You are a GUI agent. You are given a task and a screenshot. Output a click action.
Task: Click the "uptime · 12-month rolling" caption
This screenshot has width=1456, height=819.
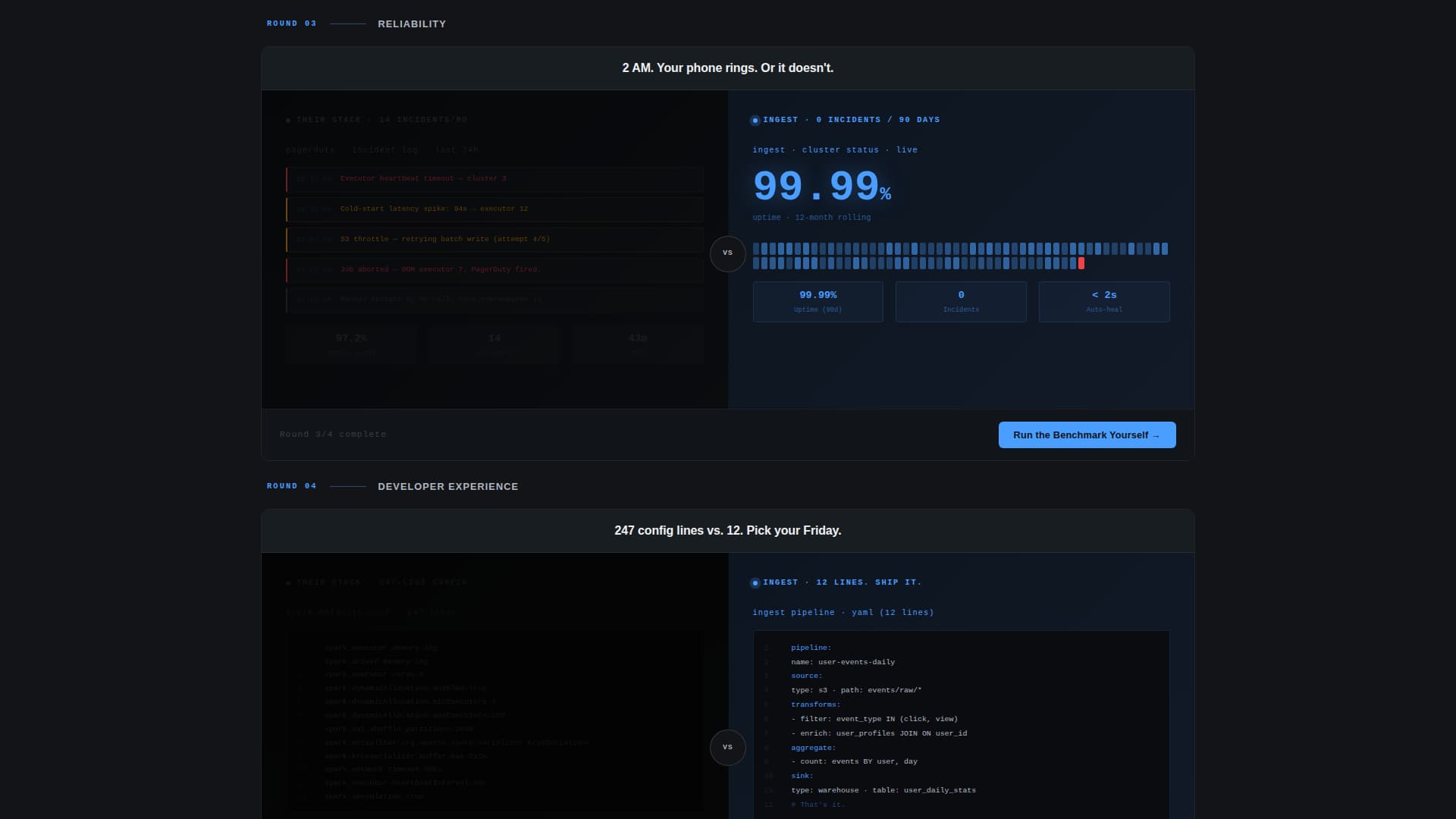pos(811,218)
